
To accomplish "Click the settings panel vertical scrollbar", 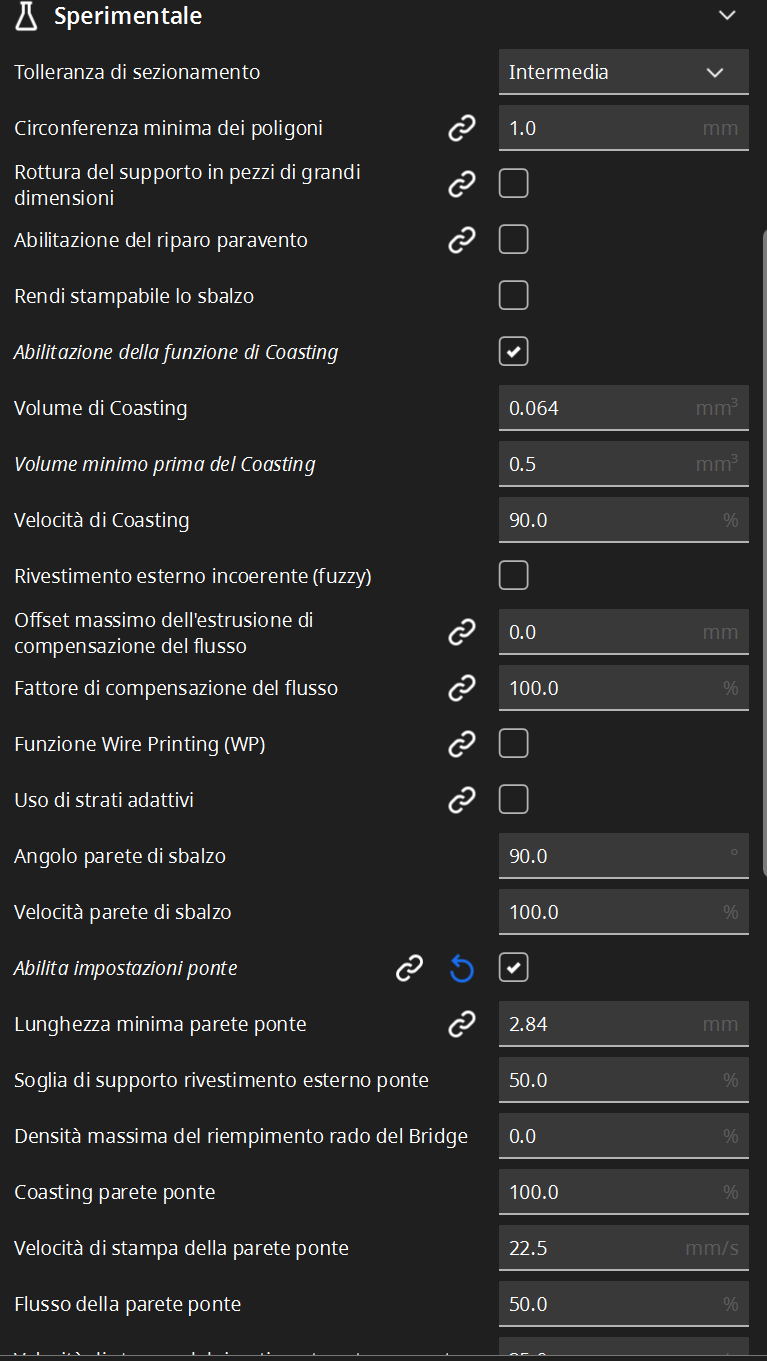I will coord(763,550).
